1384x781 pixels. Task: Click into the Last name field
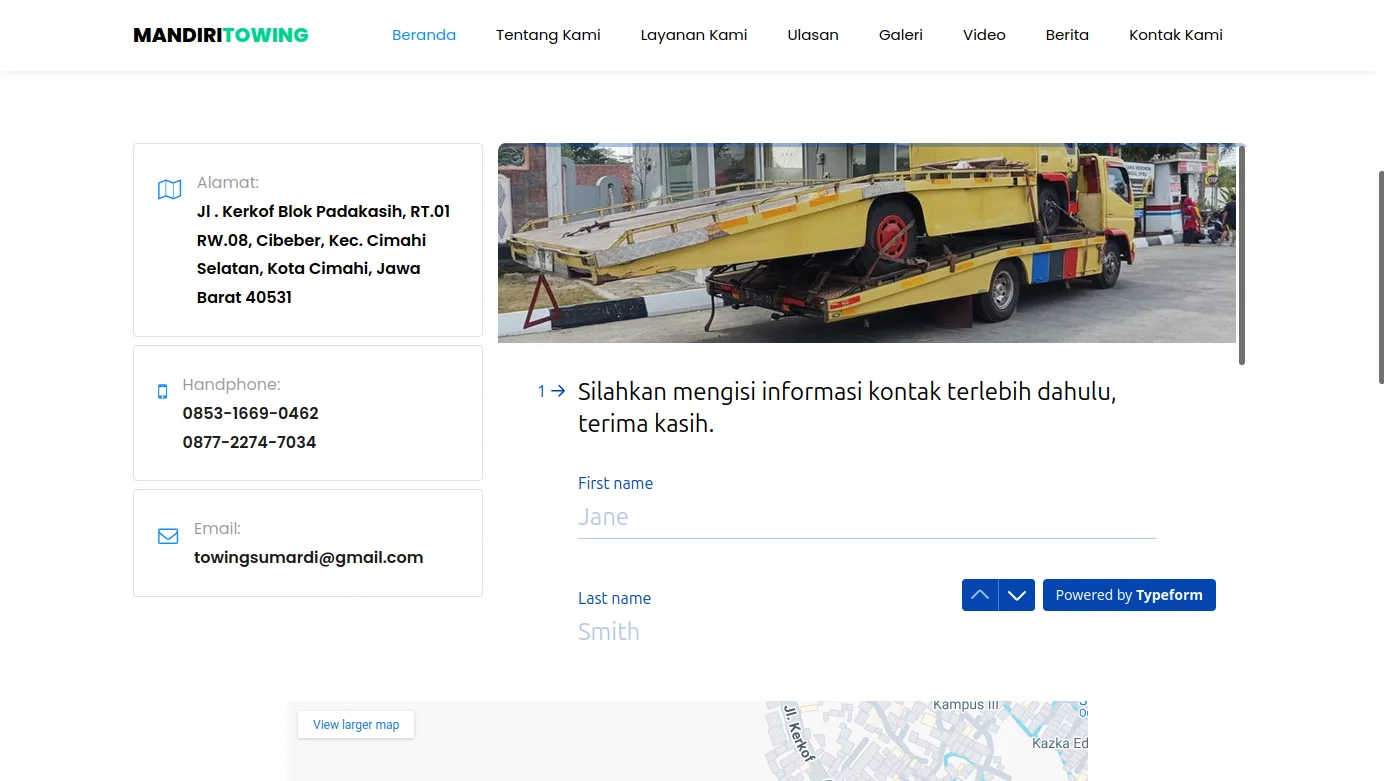pos(760,632)
